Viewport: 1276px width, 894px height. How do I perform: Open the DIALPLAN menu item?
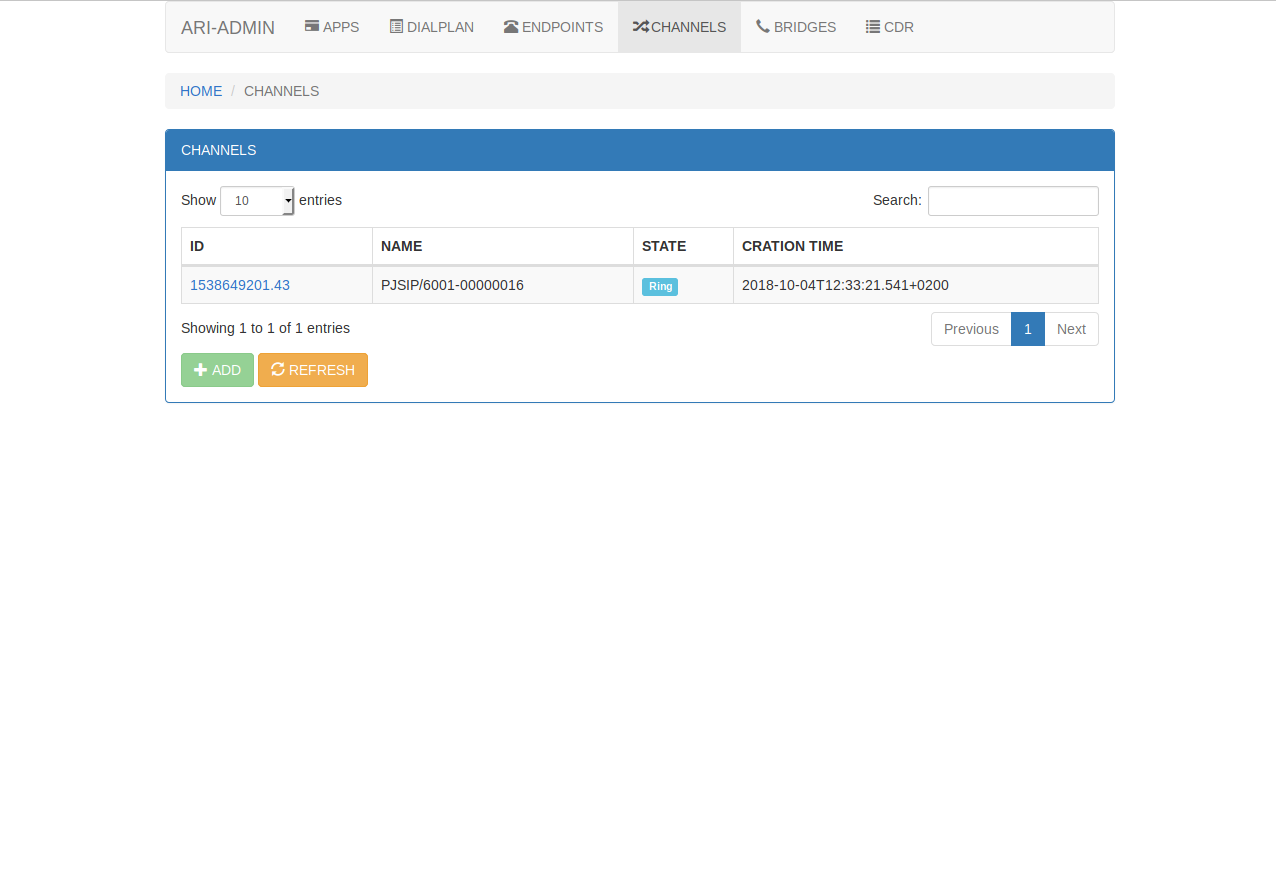[432, 27]
